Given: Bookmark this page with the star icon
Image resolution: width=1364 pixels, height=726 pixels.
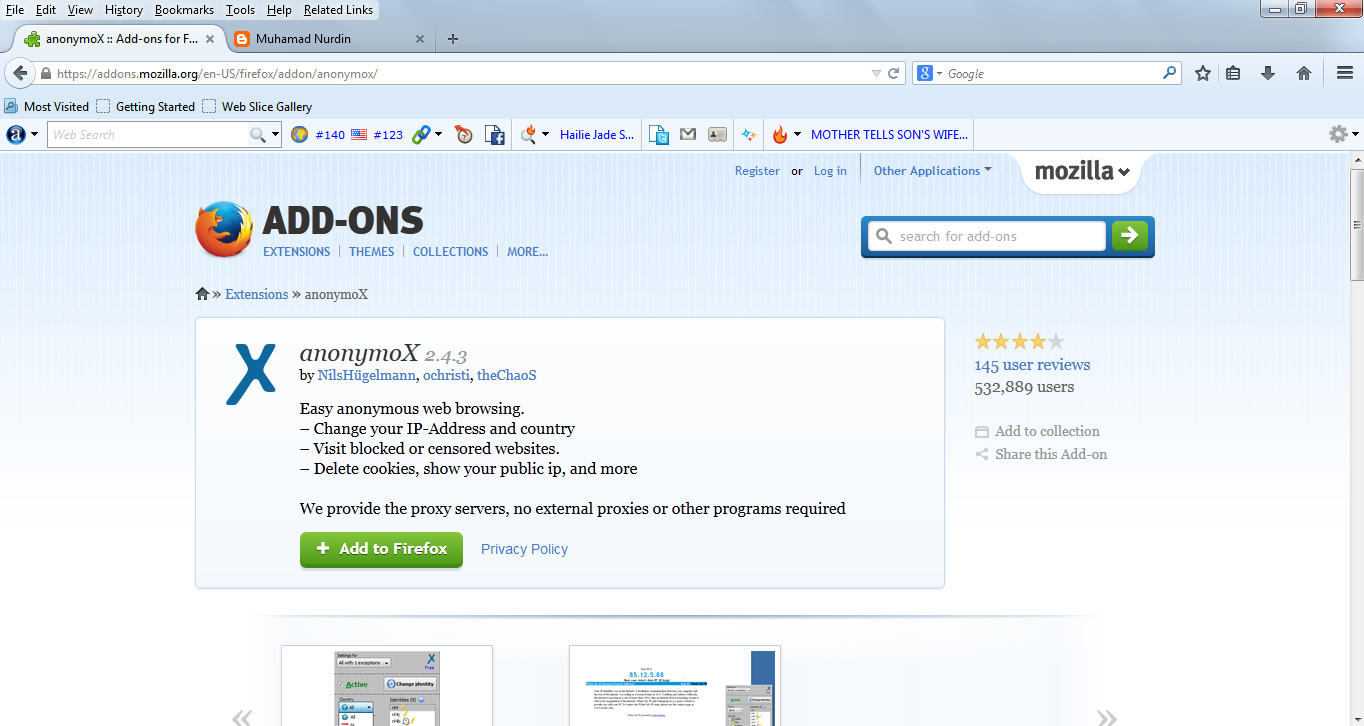Looking at the screenshot, I should tap(1203, 73).
